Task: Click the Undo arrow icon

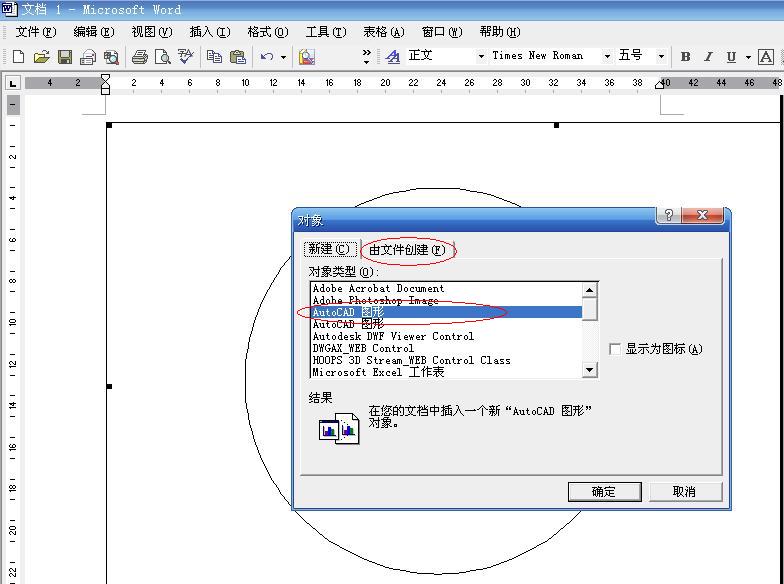Action: pyautogui.click(x=267, y=56)
